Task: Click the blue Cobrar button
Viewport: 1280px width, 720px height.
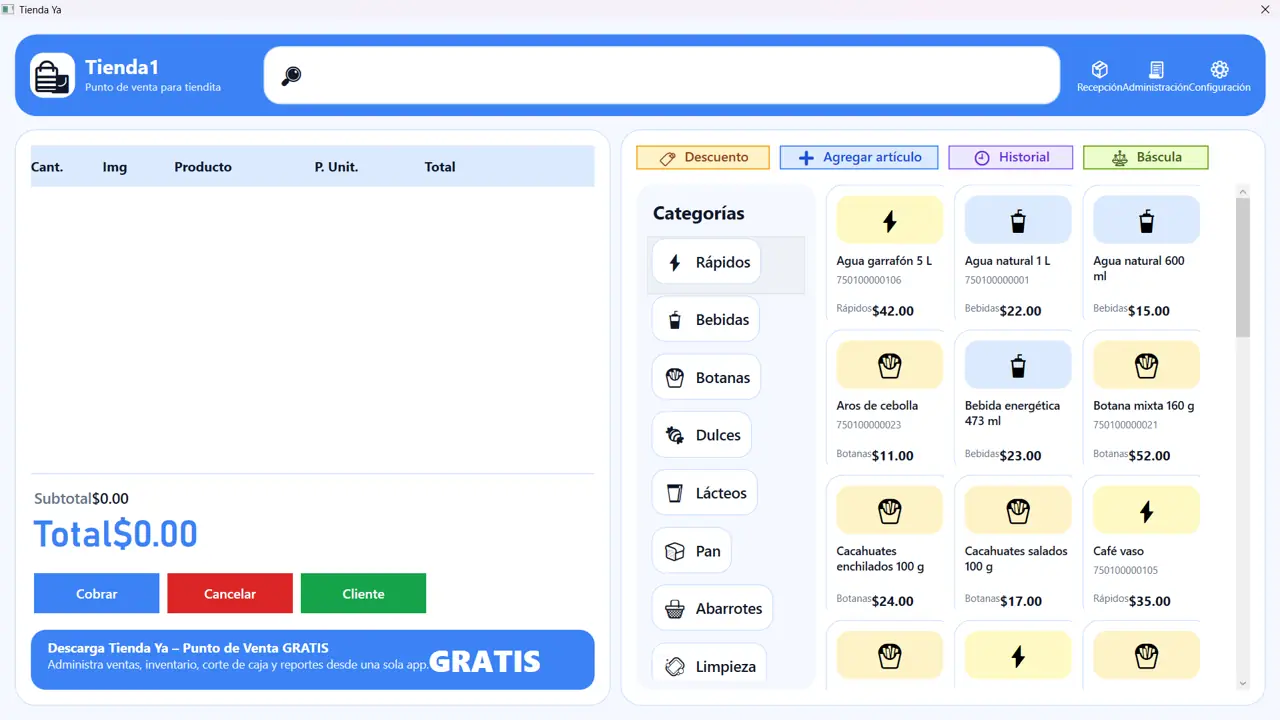Action: 96,593
